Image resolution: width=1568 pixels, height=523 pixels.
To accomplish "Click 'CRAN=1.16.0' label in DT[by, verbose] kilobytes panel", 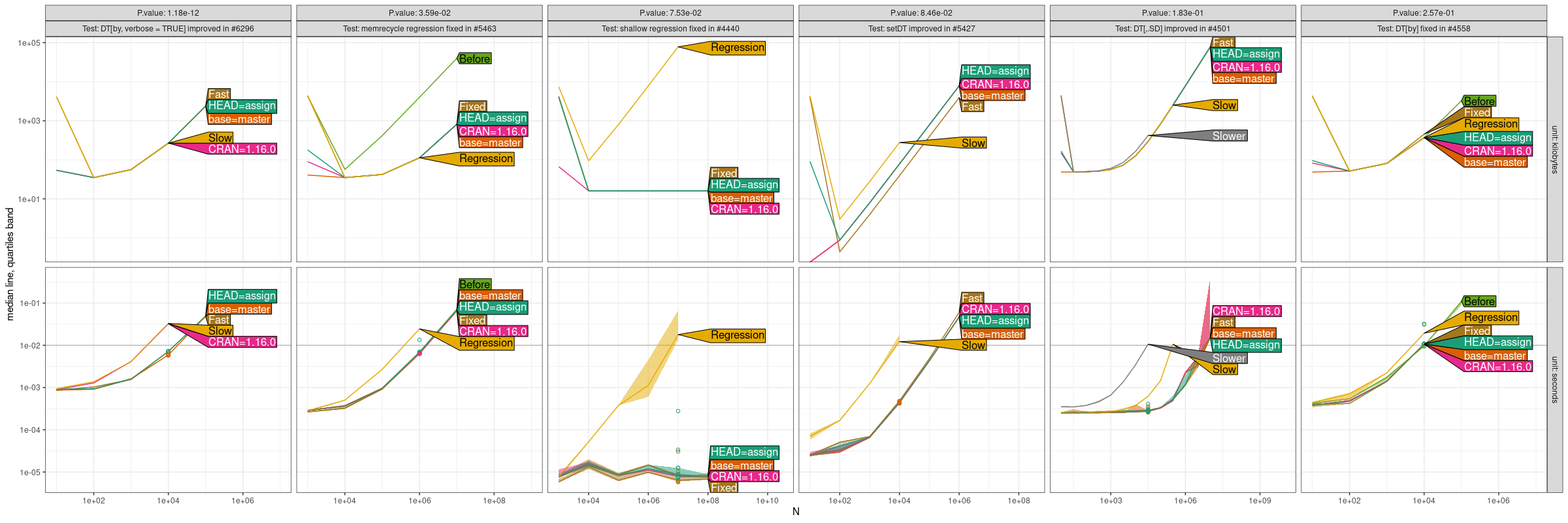I will point(242,149).
